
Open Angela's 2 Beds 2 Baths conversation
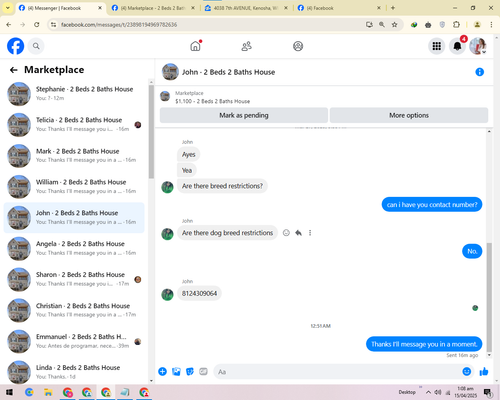[74, 248]
